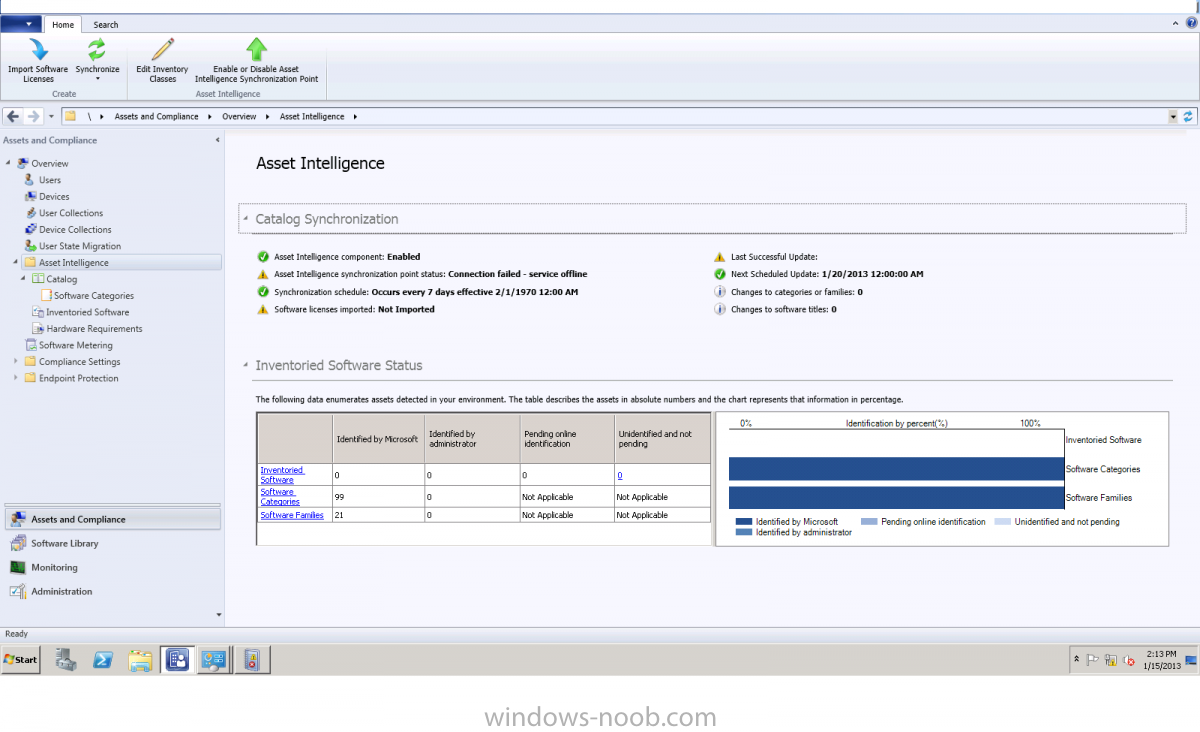
Task: Collapse the Catalog Synchronization section
Action: pos(246,219)
